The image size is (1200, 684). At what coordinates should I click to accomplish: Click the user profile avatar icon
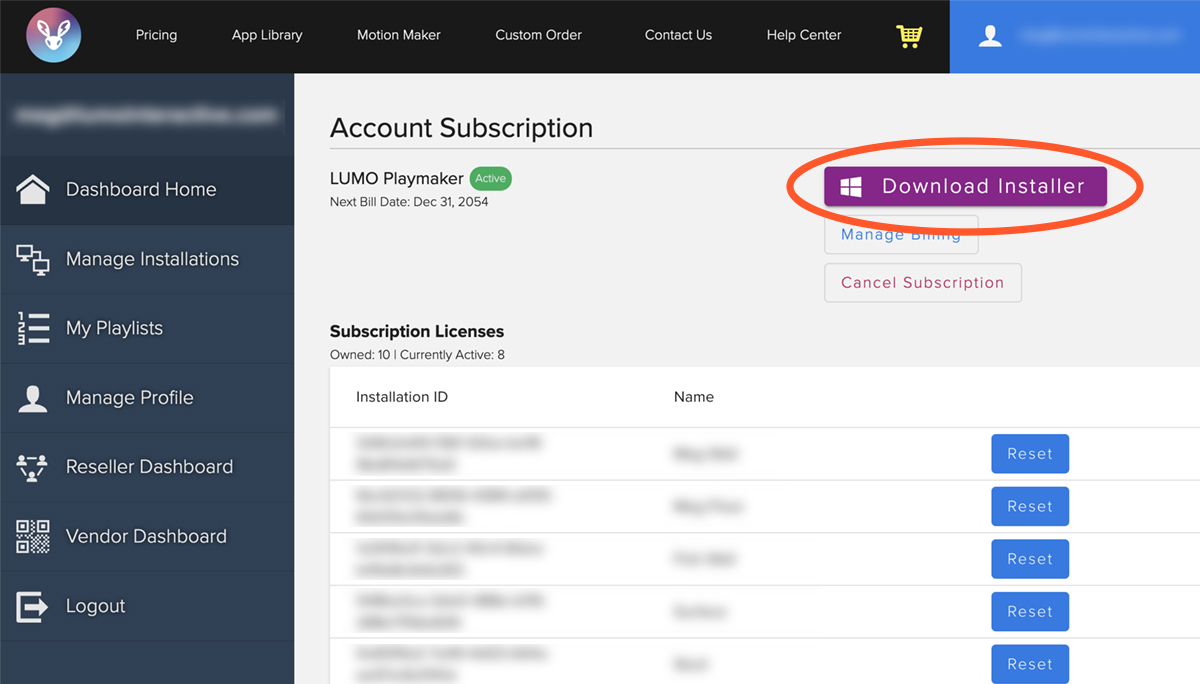click(990, 36)
